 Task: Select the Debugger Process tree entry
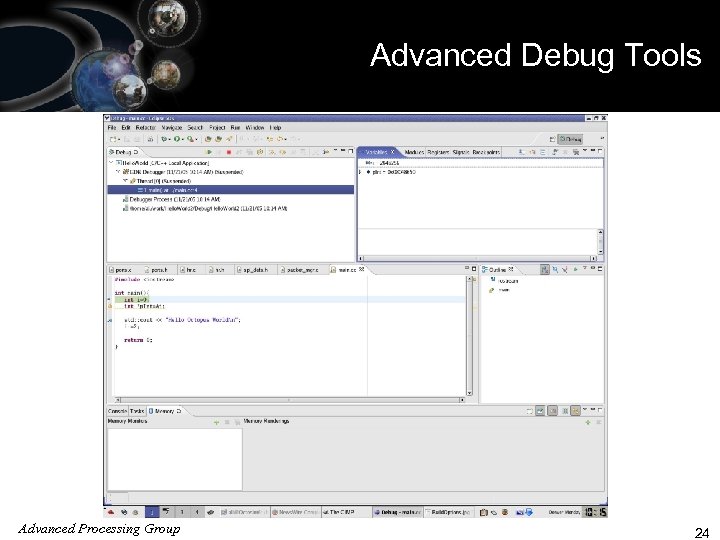coord(171,199)
